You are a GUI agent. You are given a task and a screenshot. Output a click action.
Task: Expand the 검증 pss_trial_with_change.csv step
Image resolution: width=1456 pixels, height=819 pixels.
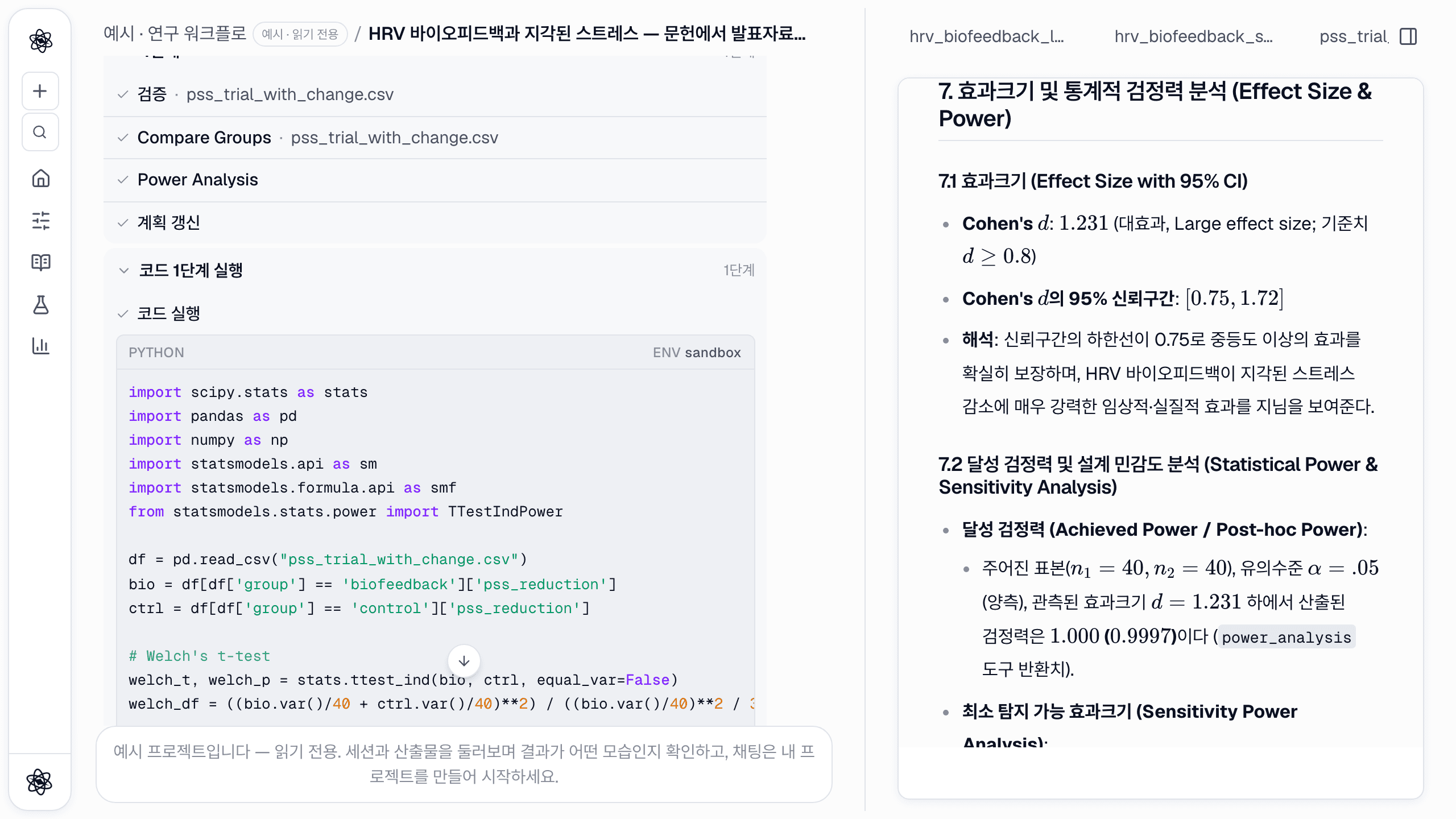point(435,94)
